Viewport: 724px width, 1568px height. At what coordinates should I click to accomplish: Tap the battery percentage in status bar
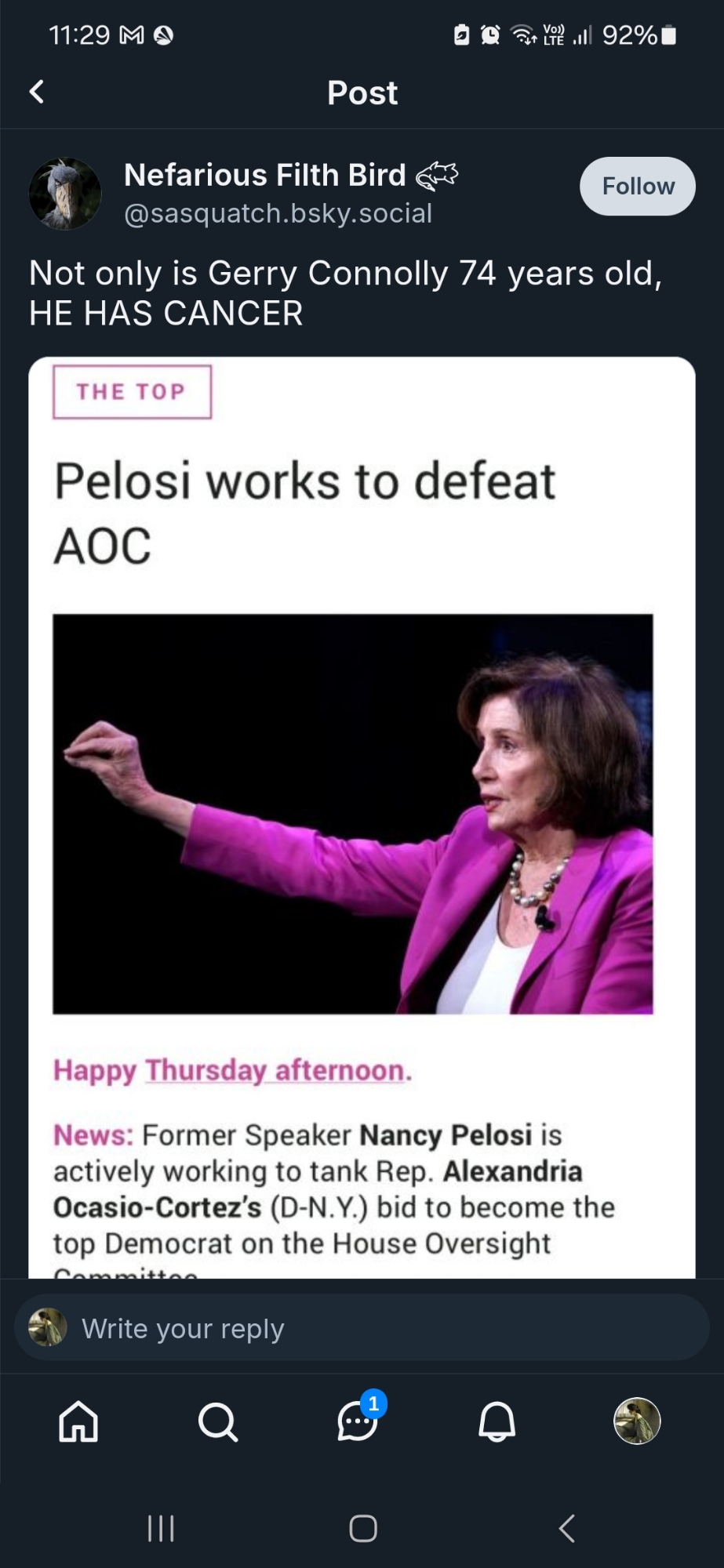pyautogui.click(x=629, y=34)
